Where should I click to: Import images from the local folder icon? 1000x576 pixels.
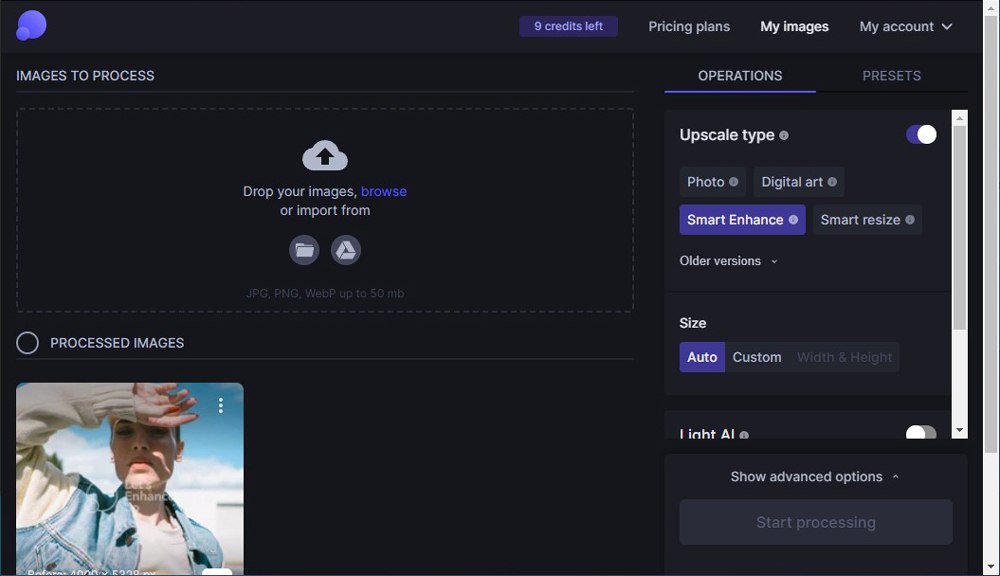click(x=304, y=250)
